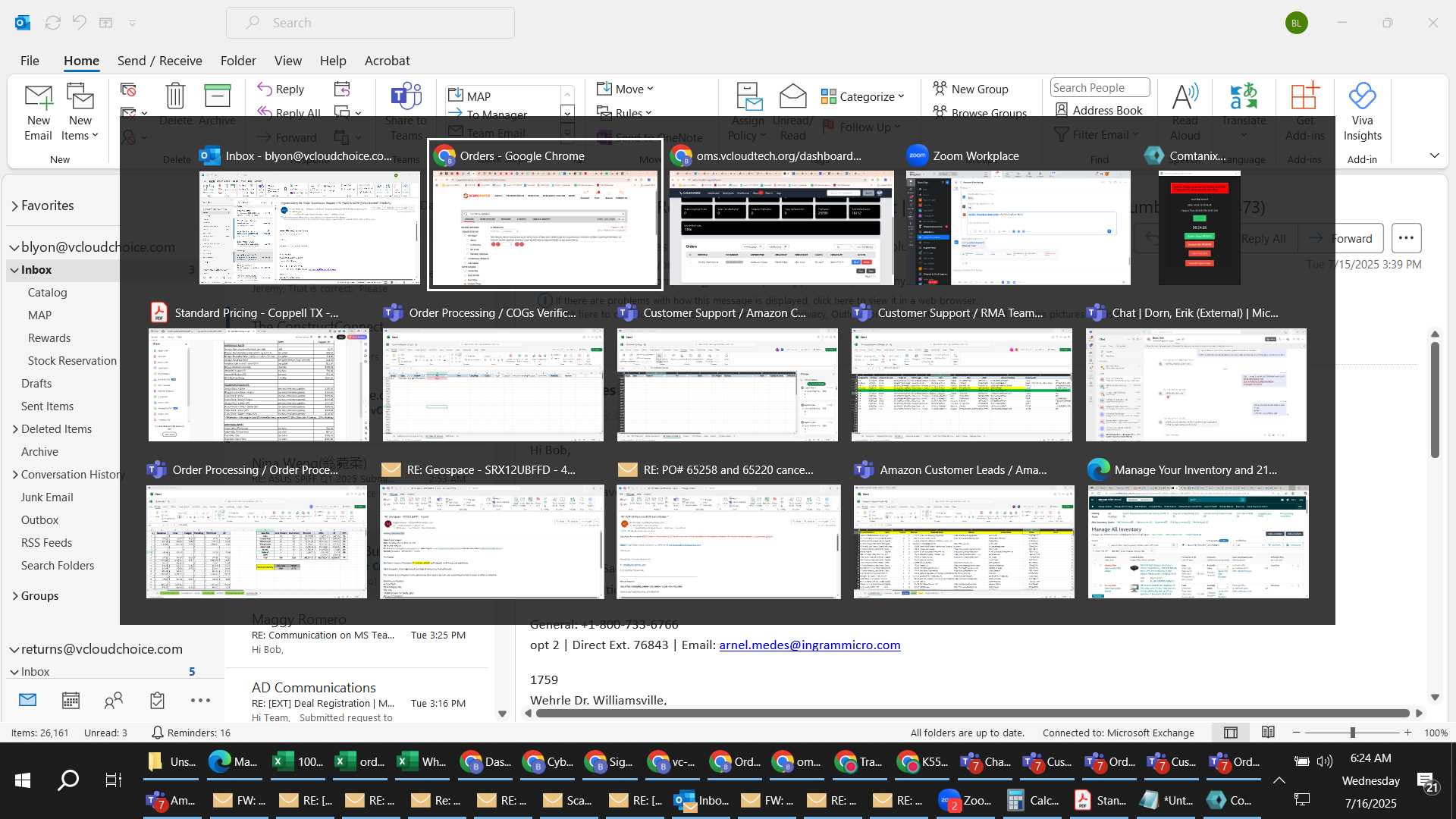The image size is (1456, 819).
Task: Open the Acrobat tab
Action: [x=387, y=61]
